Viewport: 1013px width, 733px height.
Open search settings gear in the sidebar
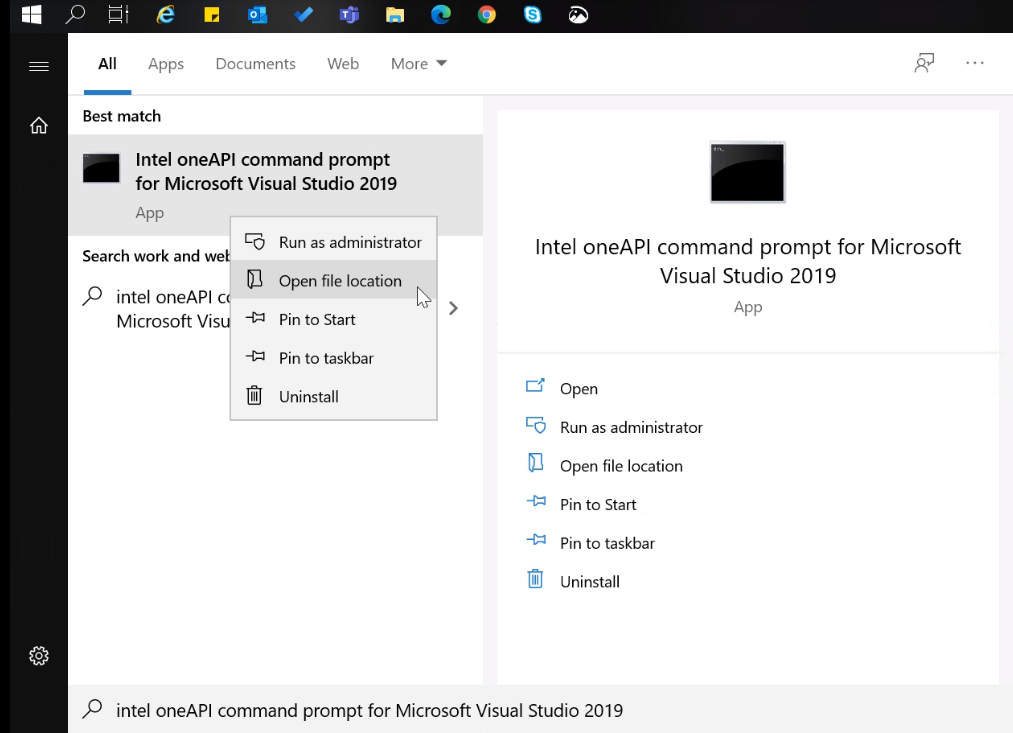[x=39, y=656]
